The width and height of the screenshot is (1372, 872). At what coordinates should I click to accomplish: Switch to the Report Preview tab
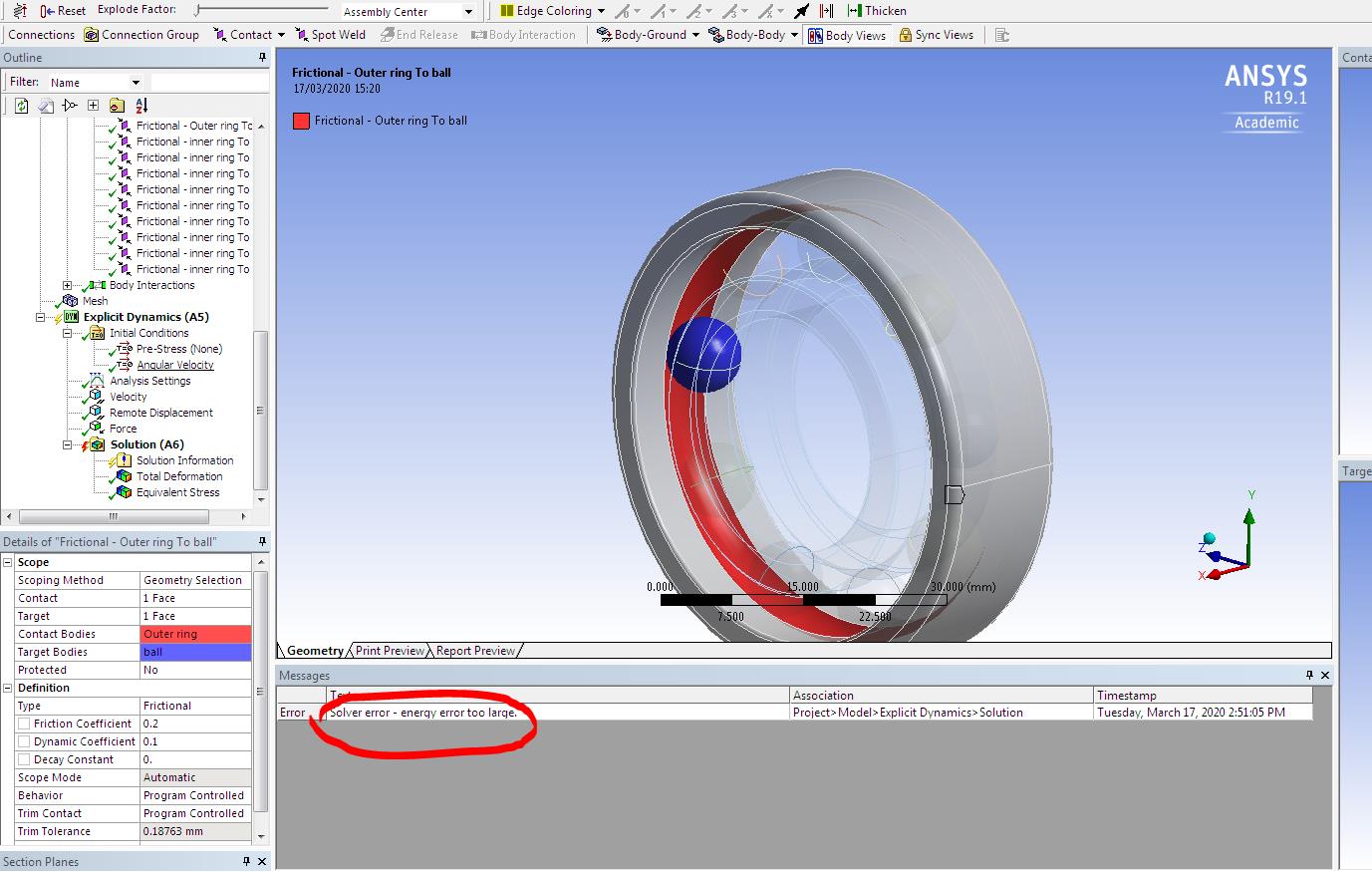coord(473,650)
